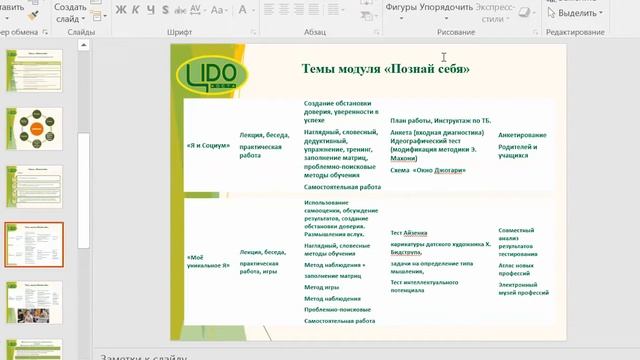This screenshot has height=360, width=640.
Task: Expand the columns dropdown arrow
Action: click(x=342, y=10)
